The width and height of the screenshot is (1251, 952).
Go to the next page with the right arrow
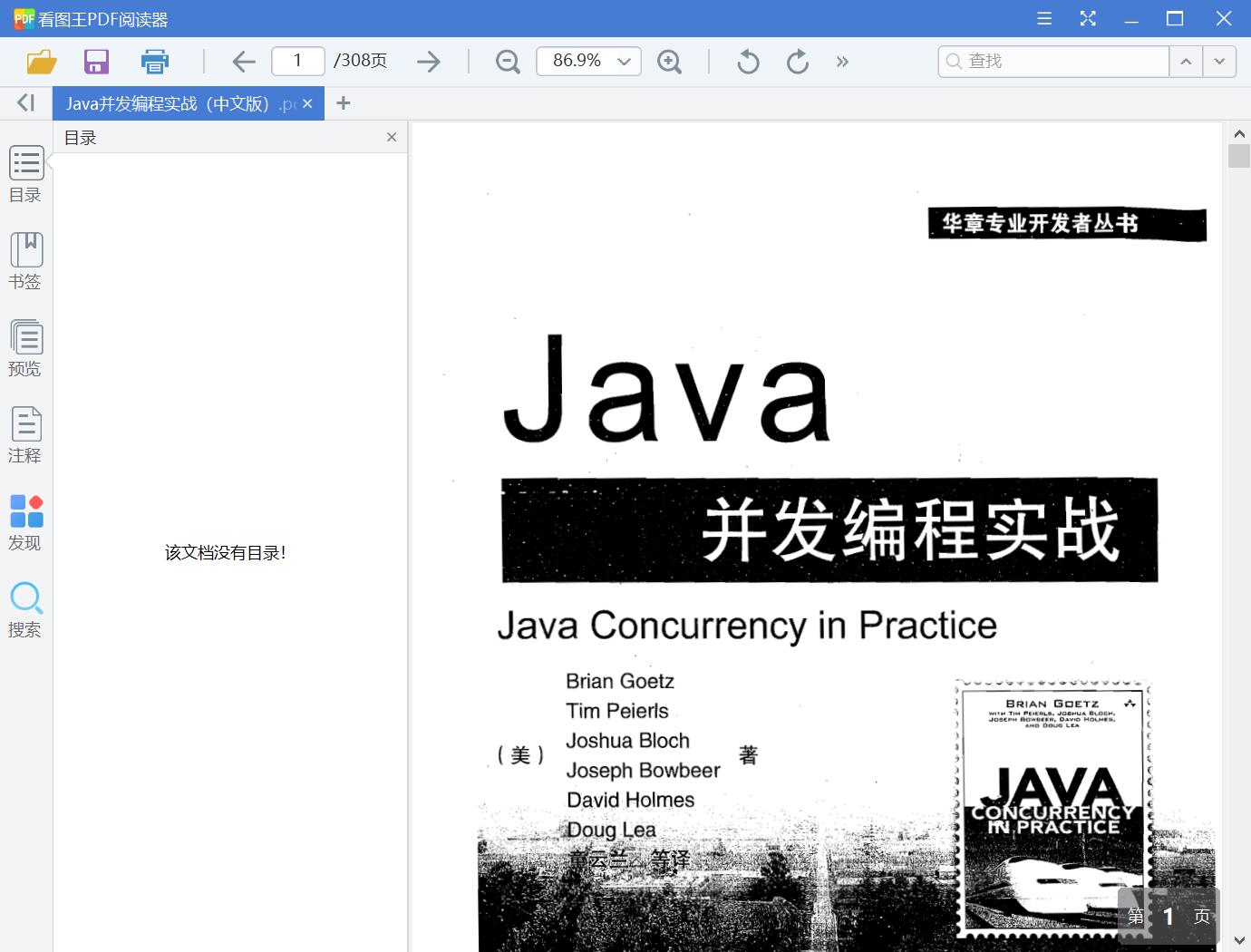429,61
